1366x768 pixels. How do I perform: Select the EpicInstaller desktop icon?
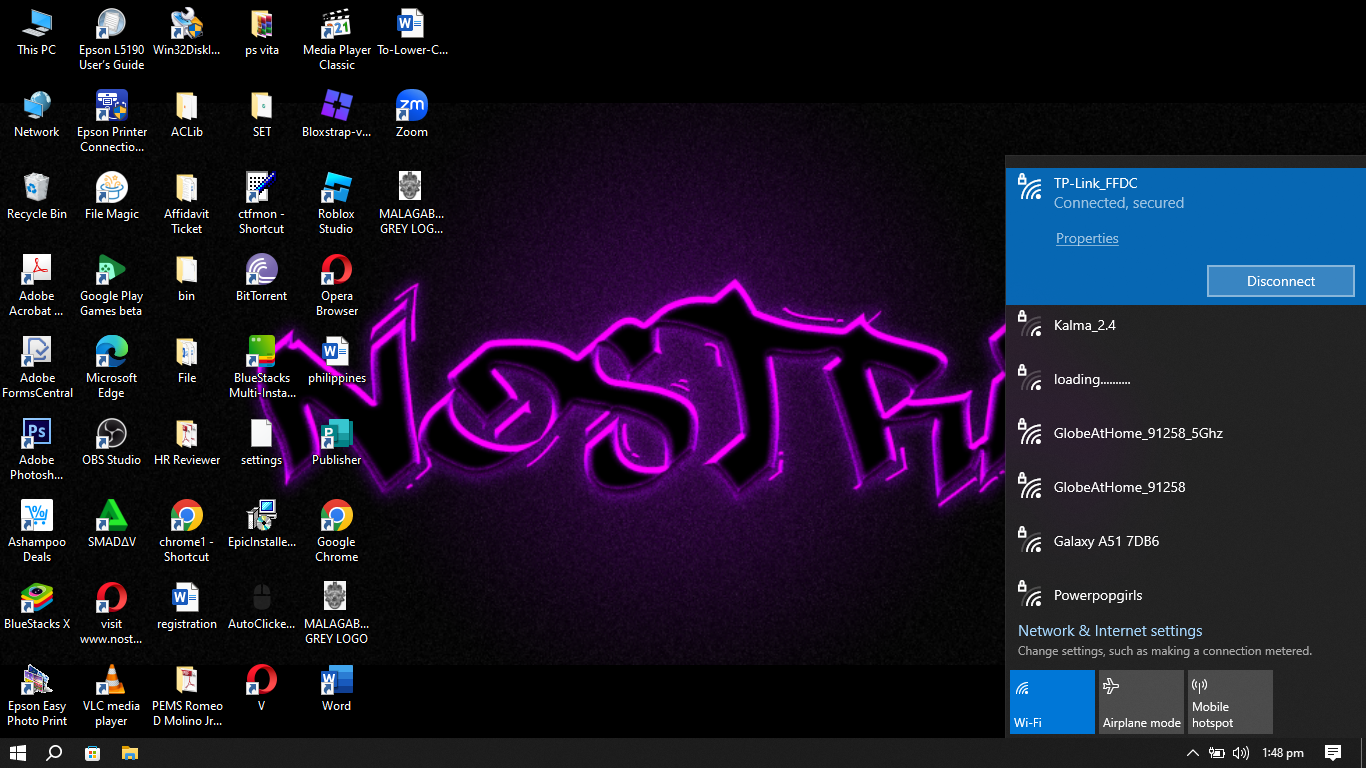(x=262, y=524)
